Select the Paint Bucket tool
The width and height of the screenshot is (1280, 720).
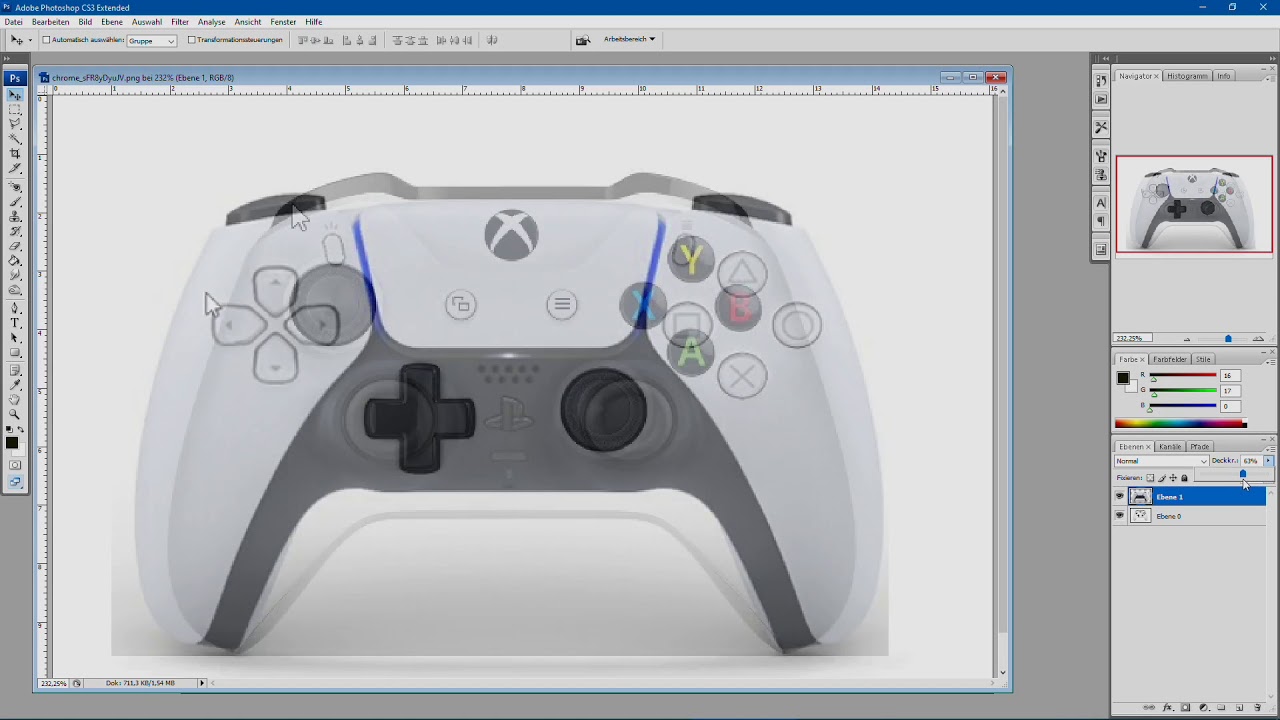click(15, 260)
